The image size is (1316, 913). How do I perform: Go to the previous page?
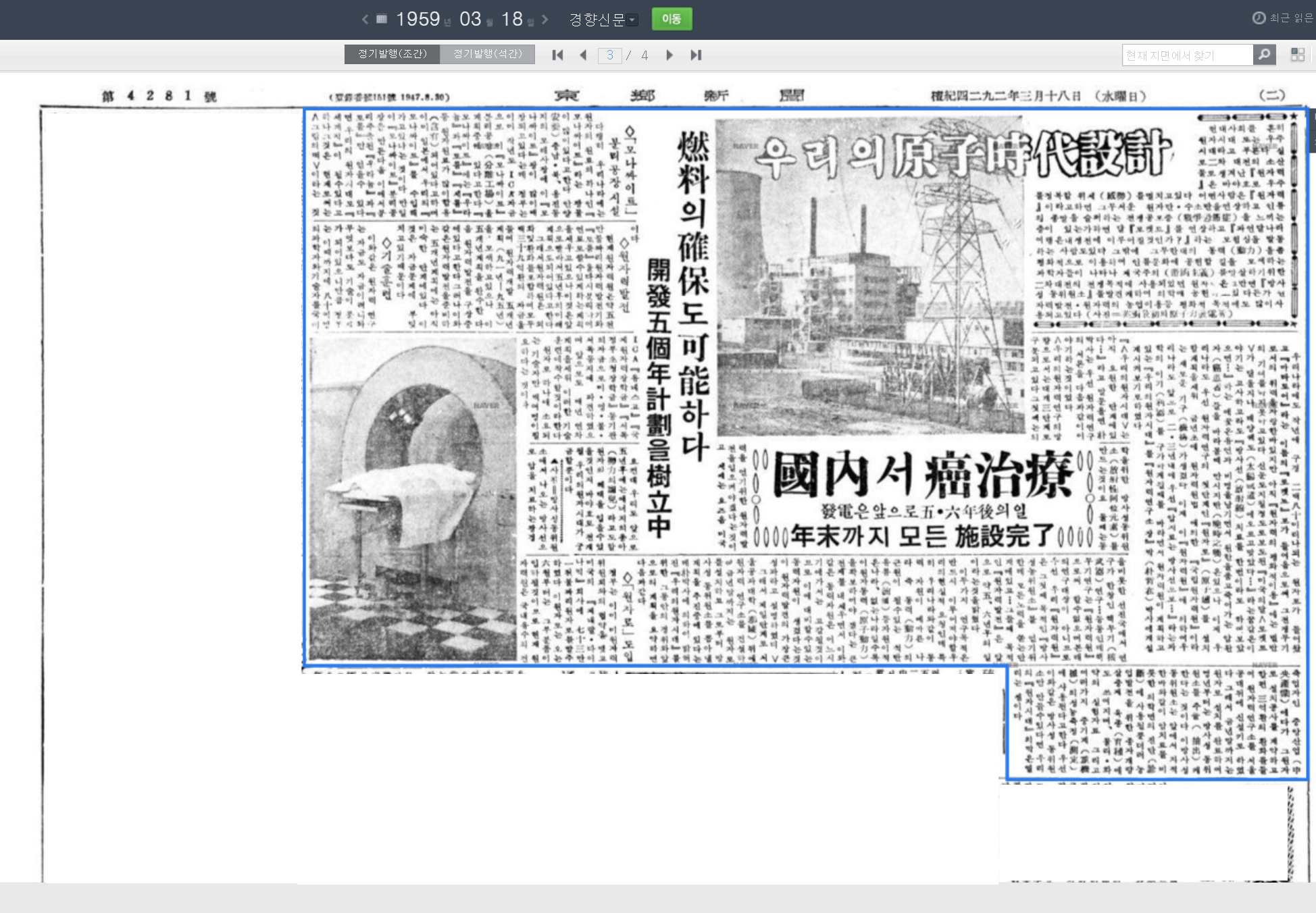click(x=583, y=55)
